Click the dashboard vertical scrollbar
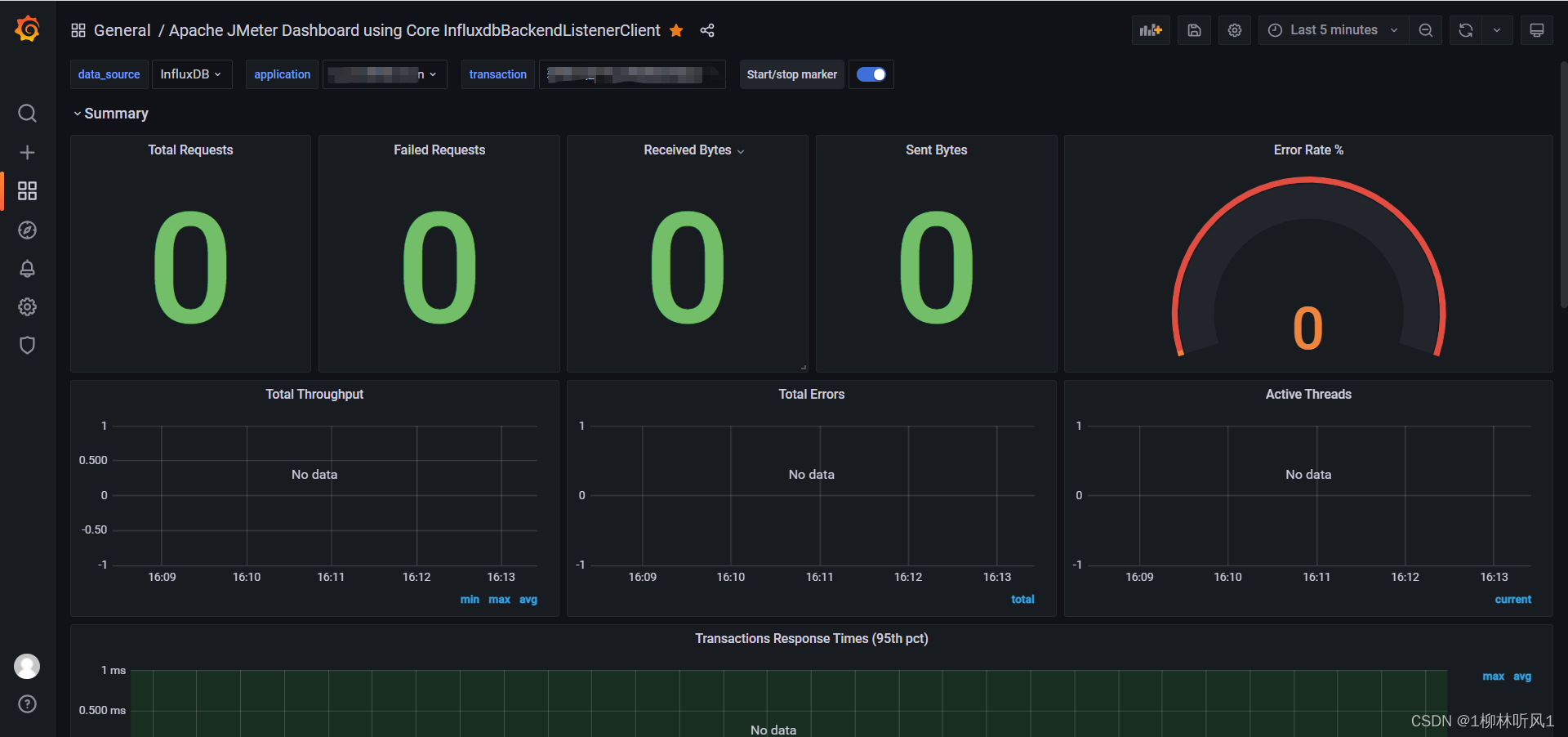 point(1563,184)
